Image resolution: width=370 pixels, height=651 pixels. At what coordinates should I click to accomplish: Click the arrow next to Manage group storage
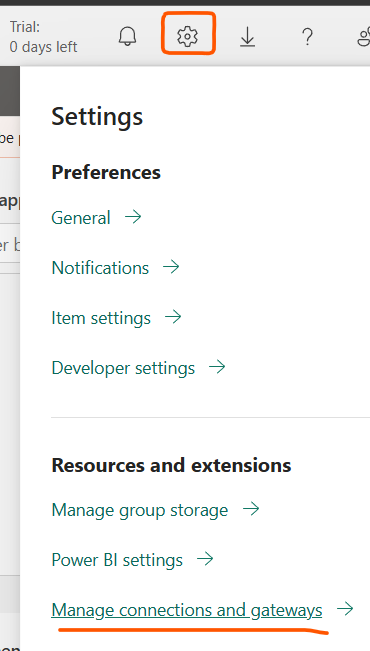251,509
